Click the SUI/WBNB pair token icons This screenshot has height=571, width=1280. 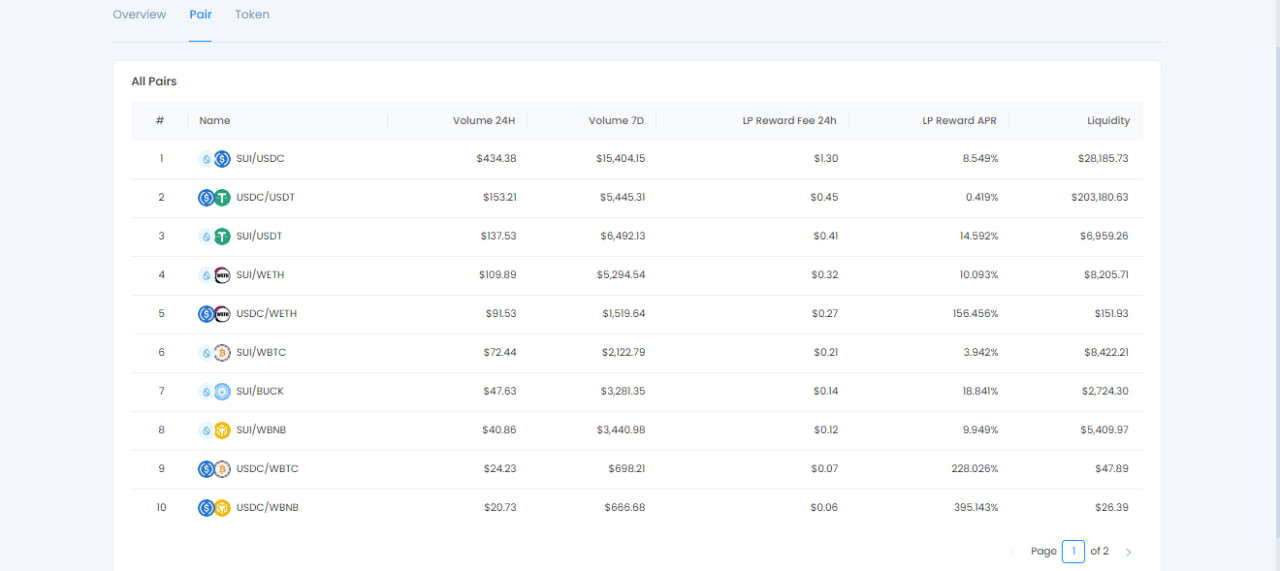(214, 430)
